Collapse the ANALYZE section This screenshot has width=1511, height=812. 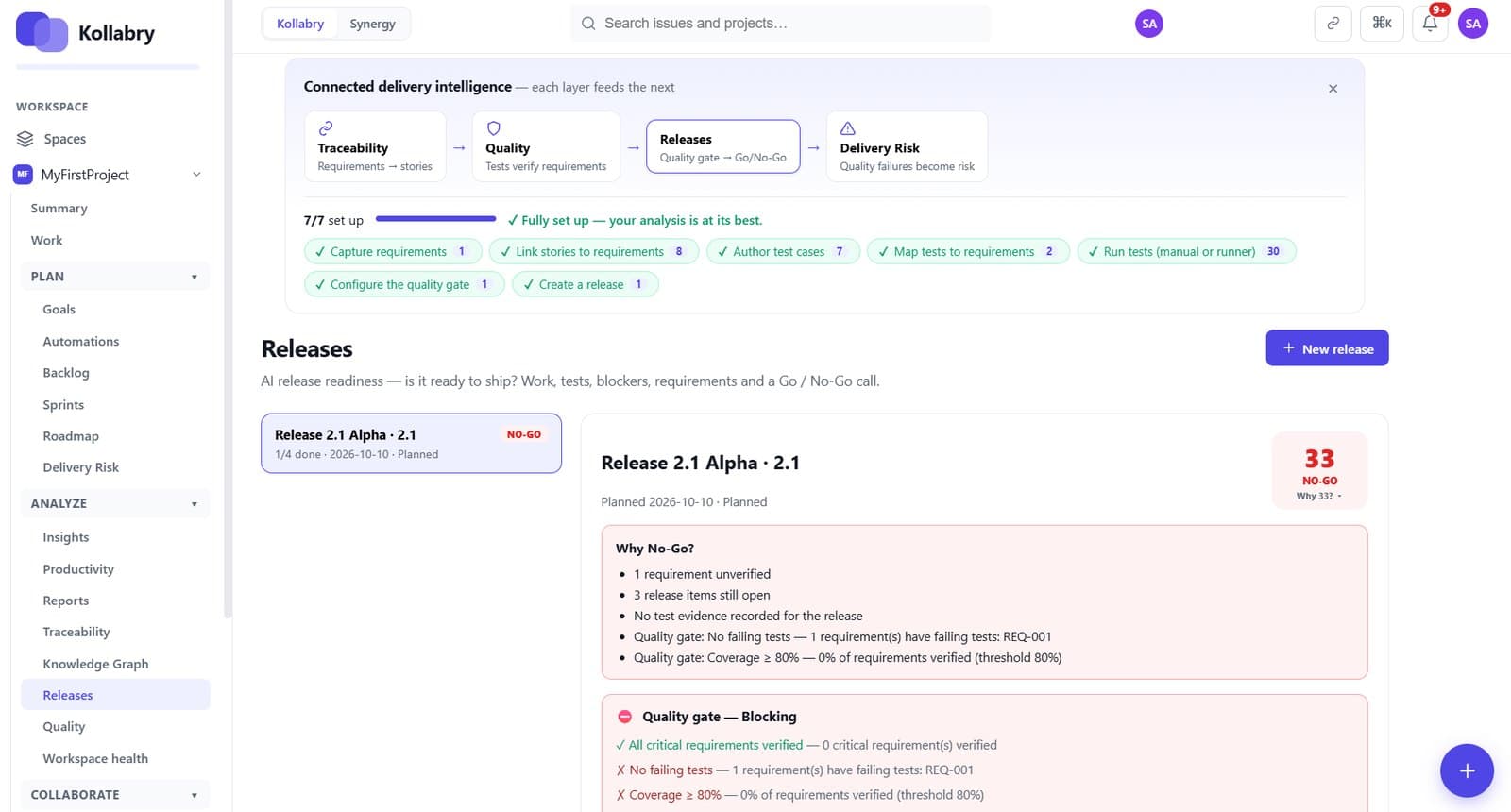pyautogui.click(x=115, y=503)
